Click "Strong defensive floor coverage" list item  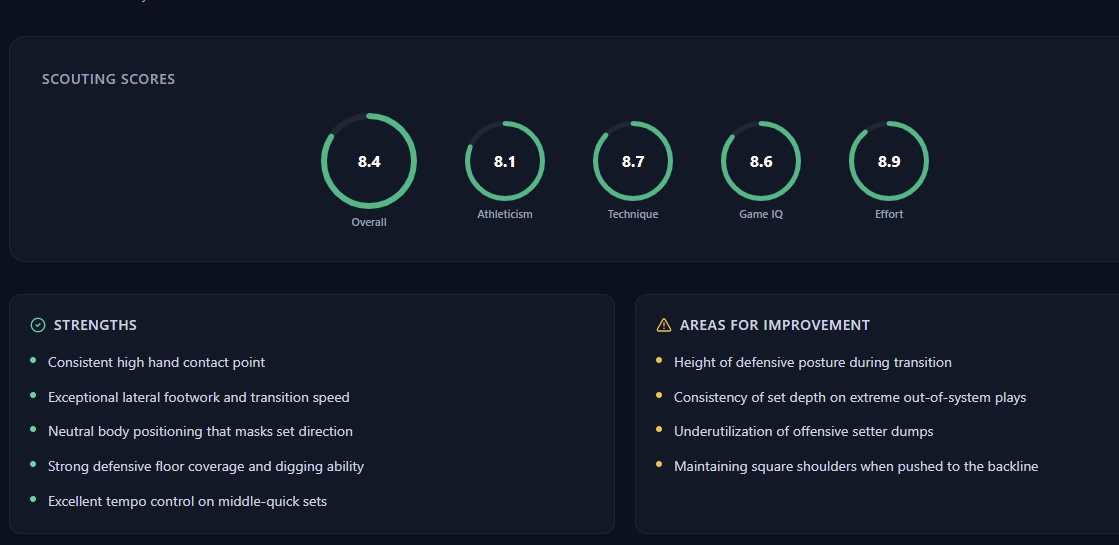pos(205,466)
